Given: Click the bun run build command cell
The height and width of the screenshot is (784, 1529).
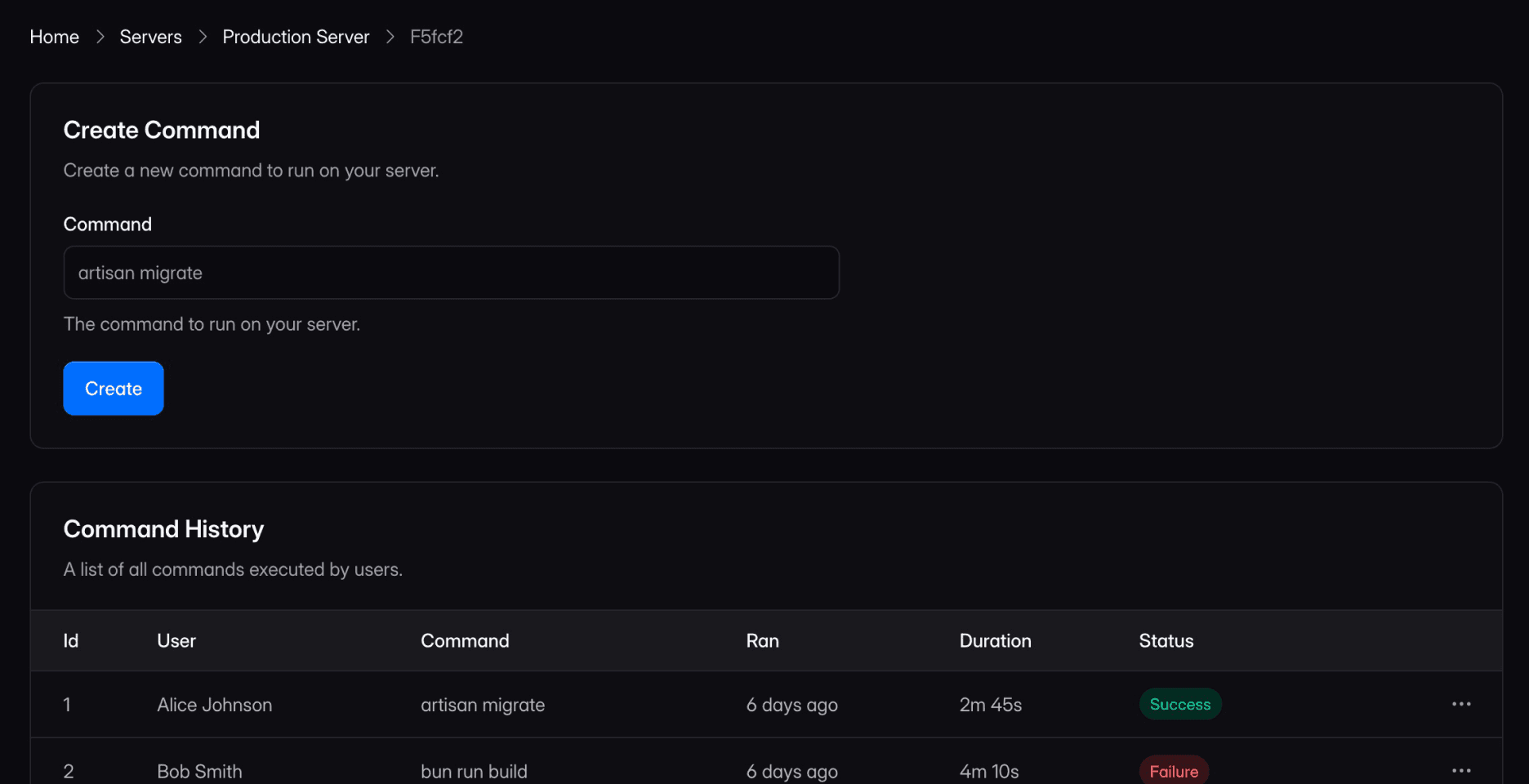Looking at the screenshot, I should click(x=474, y=771).
